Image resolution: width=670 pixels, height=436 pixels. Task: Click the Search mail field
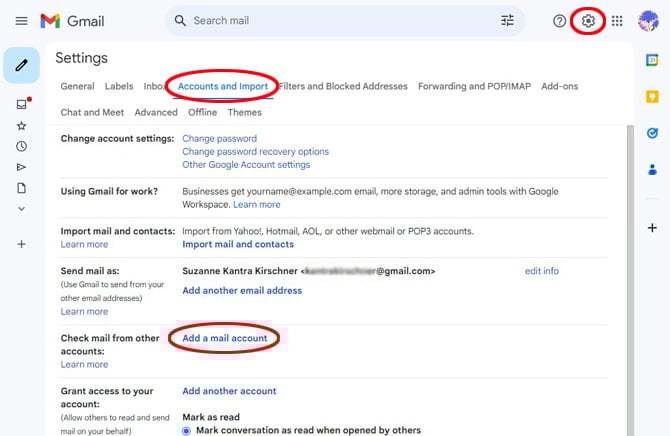[345, 21]
